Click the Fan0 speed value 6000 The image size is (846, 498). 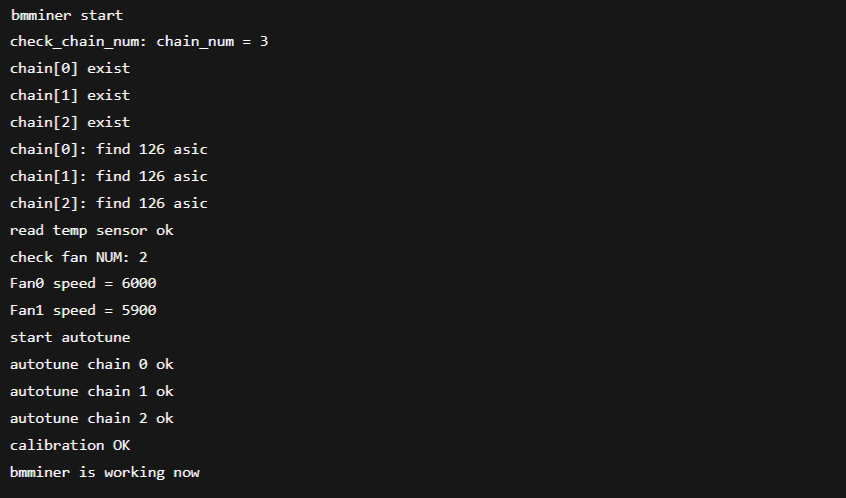click(139, 284)
